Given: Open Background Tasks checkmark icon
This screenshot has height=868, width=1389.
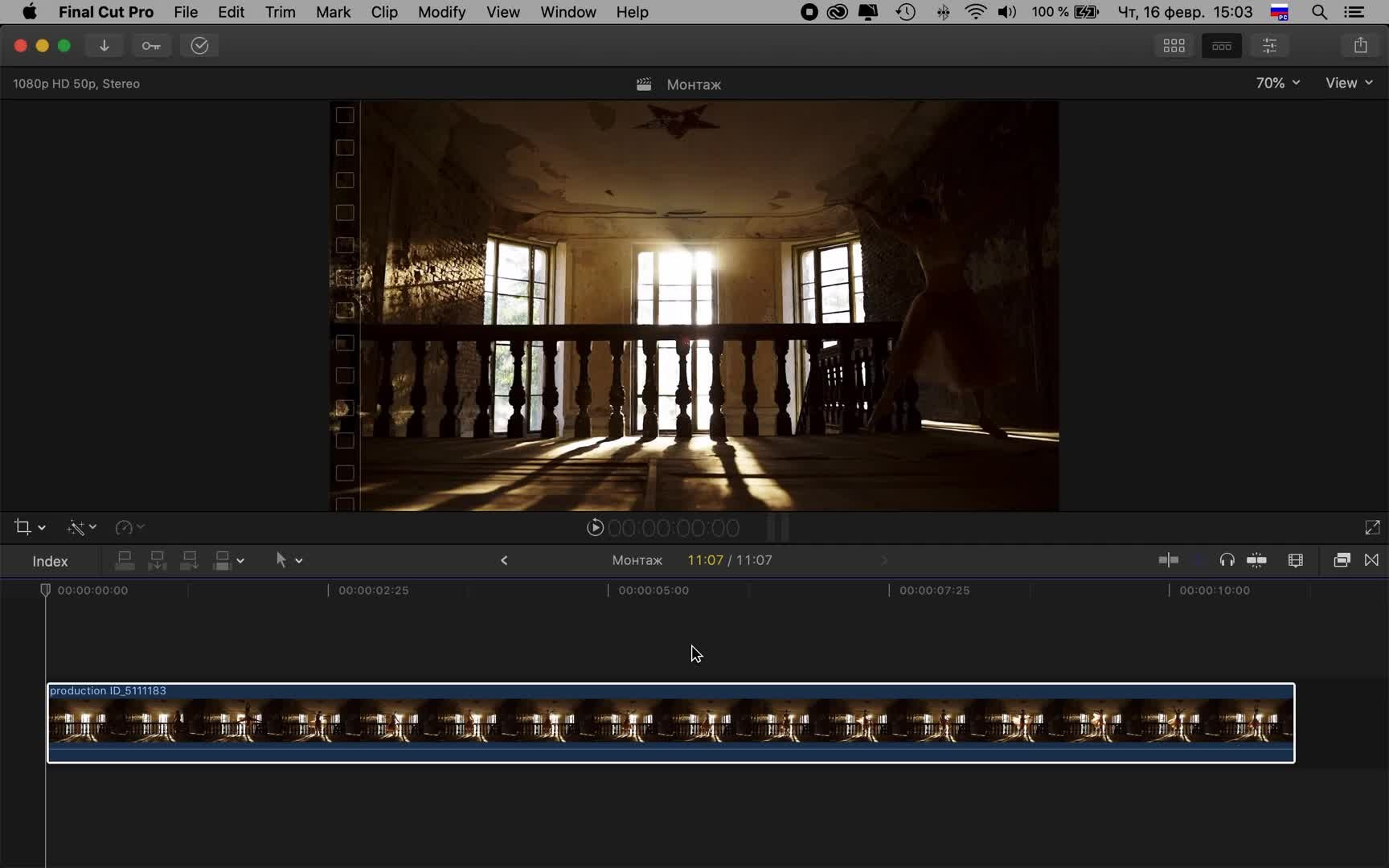Looking at the screenshot, I should point(199,46).
